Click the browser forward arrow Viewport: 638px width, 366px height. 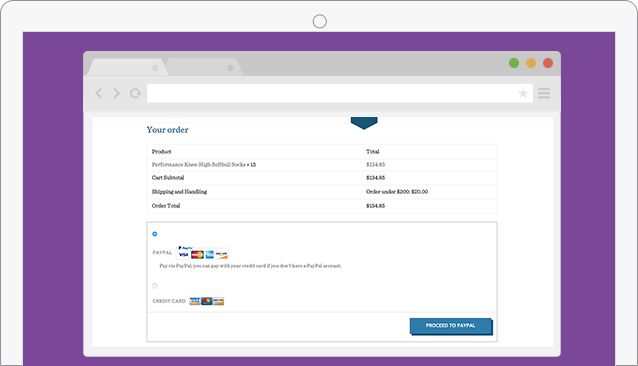(x=116, y=94)
